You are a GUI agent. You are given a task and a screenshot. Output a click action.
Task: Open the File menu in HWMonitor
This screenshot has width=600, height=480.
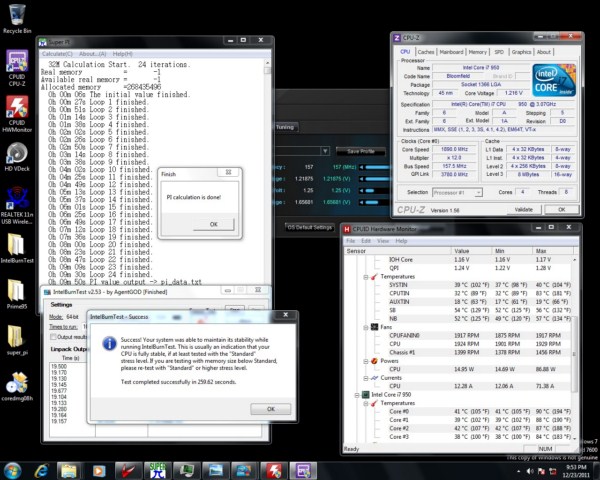(x=351, y=241)
